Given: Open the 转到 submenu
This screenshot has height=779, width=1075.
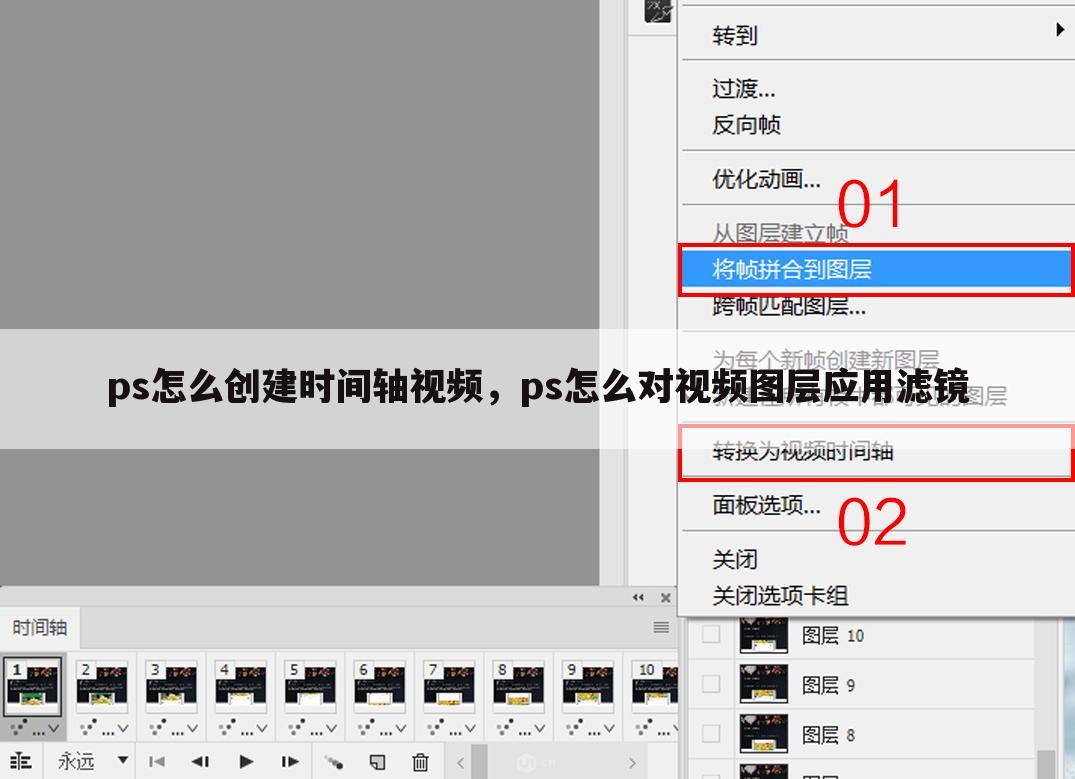Looking at the screenshot, I should tap(877, 35).
